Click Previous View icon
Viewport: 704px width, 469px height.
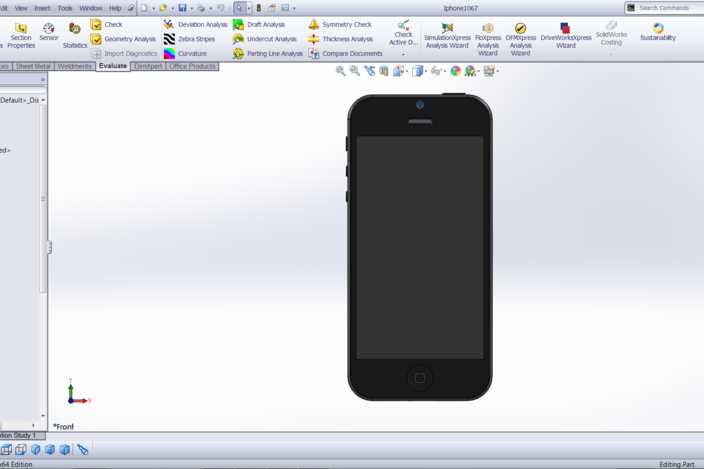370,71
